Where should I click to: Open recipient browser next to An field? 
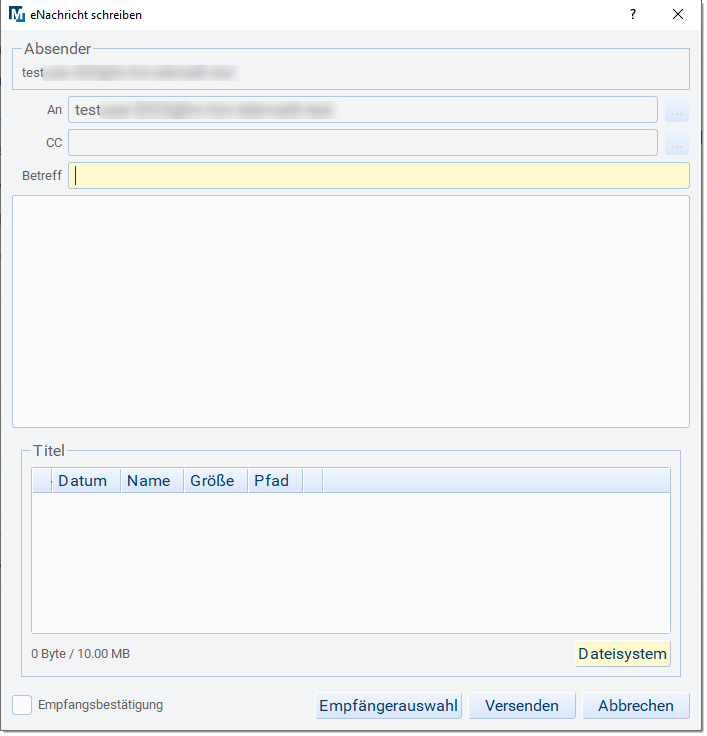(x=677, y=110)
